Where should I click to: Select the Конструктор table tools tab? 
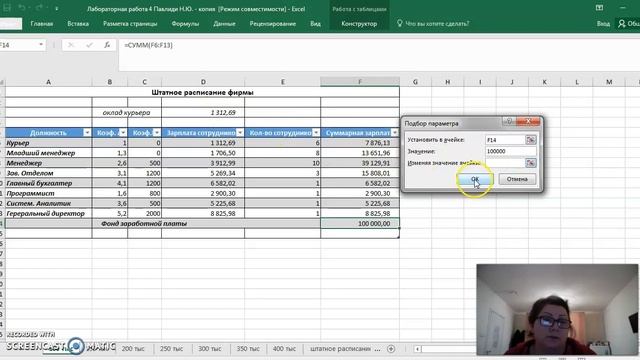pos(359,24)
